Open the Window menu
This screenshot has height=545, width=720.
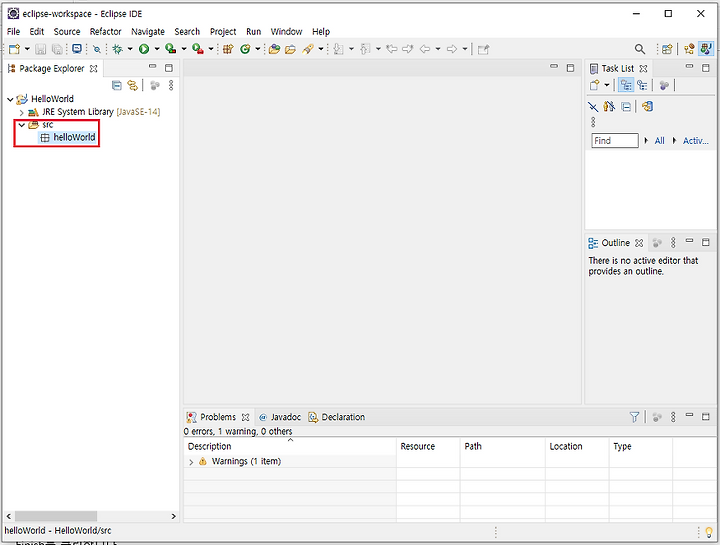tap(286, 32)
